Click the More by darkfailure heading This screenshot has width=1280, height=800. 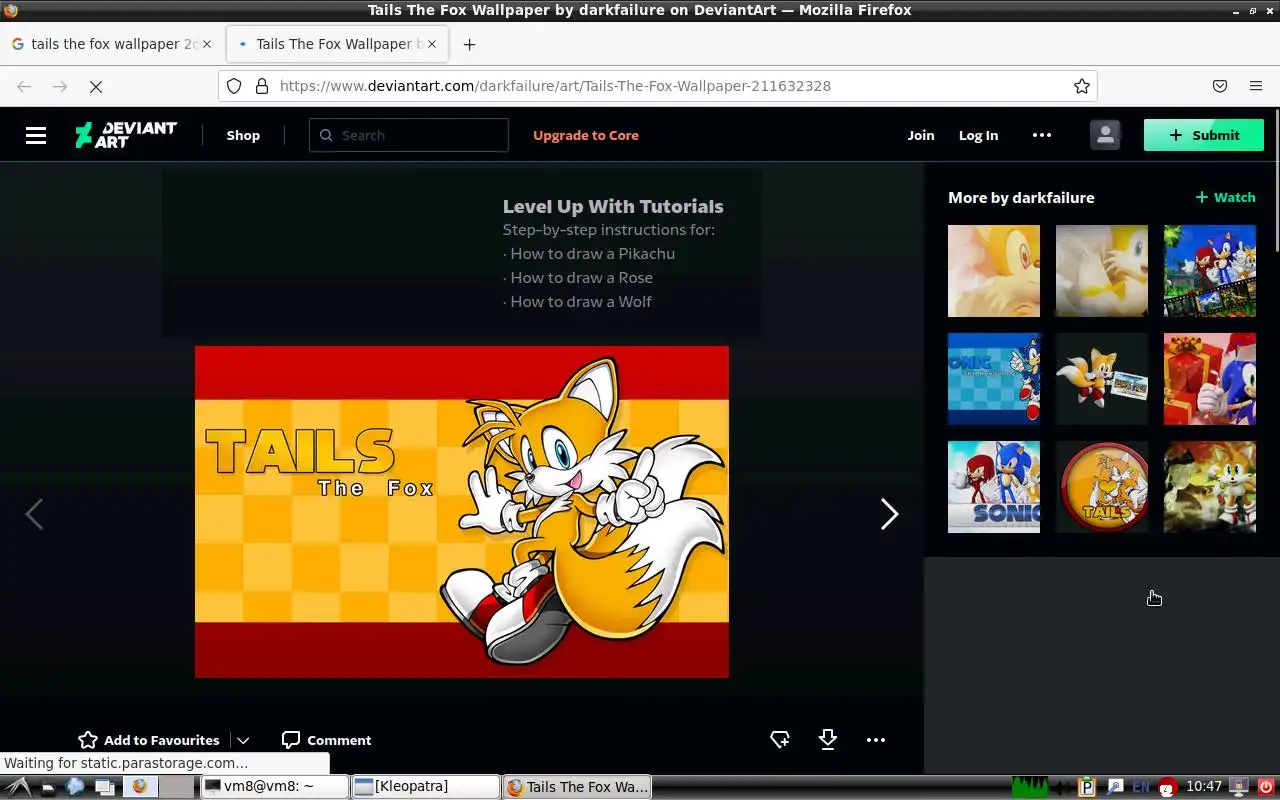tap(1021, 197)
